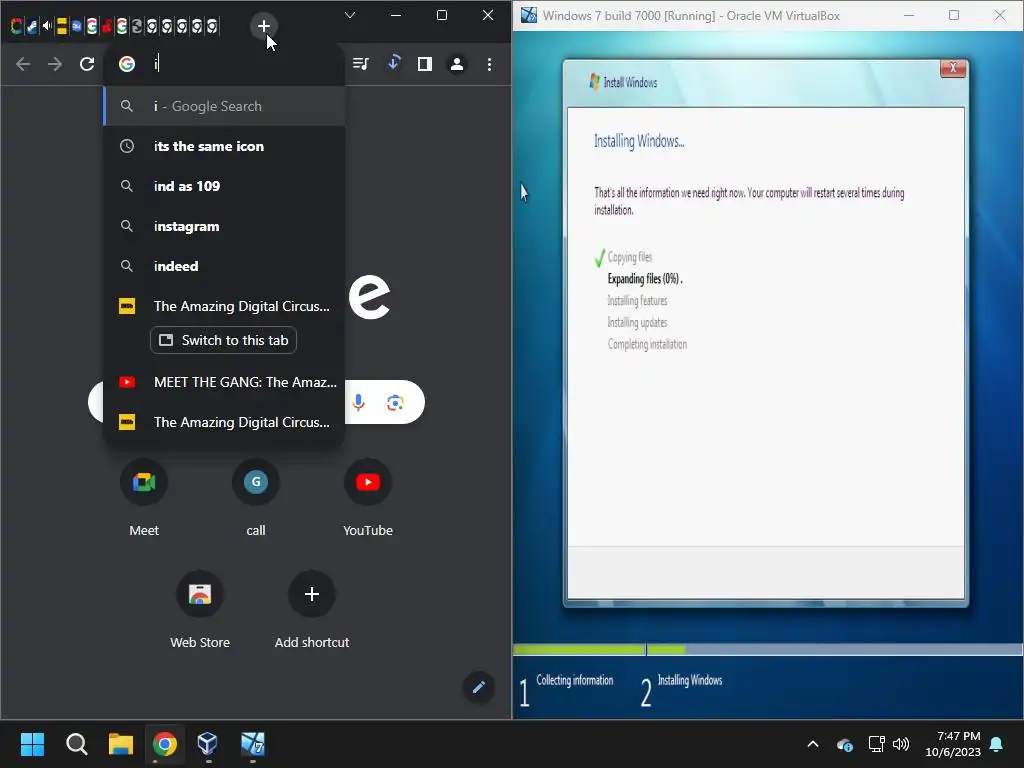1024x768 pixels.
Task: Click the OneDrive cloud tray icon
Action: click(x=844, y=744)
